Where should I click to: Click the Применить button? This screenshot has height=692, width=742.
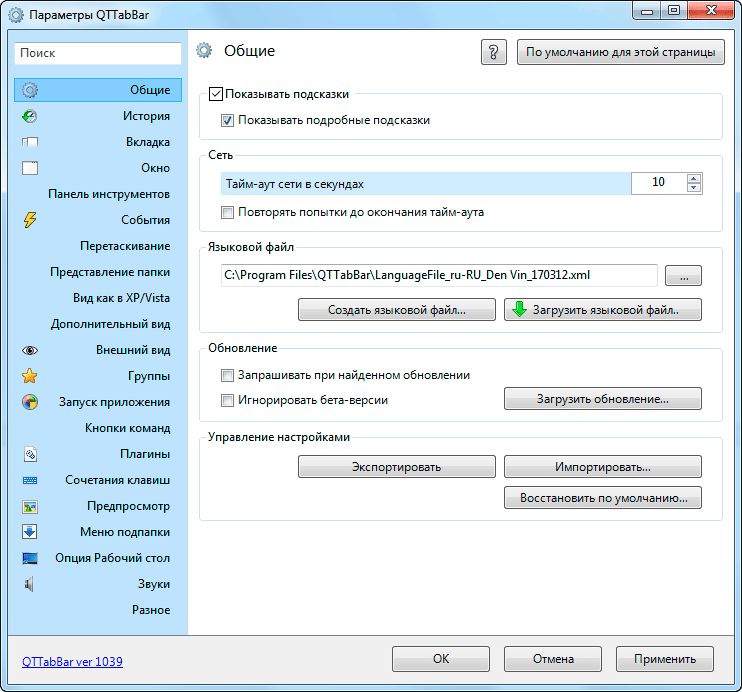pyautogui.click(x=664, y=659)
